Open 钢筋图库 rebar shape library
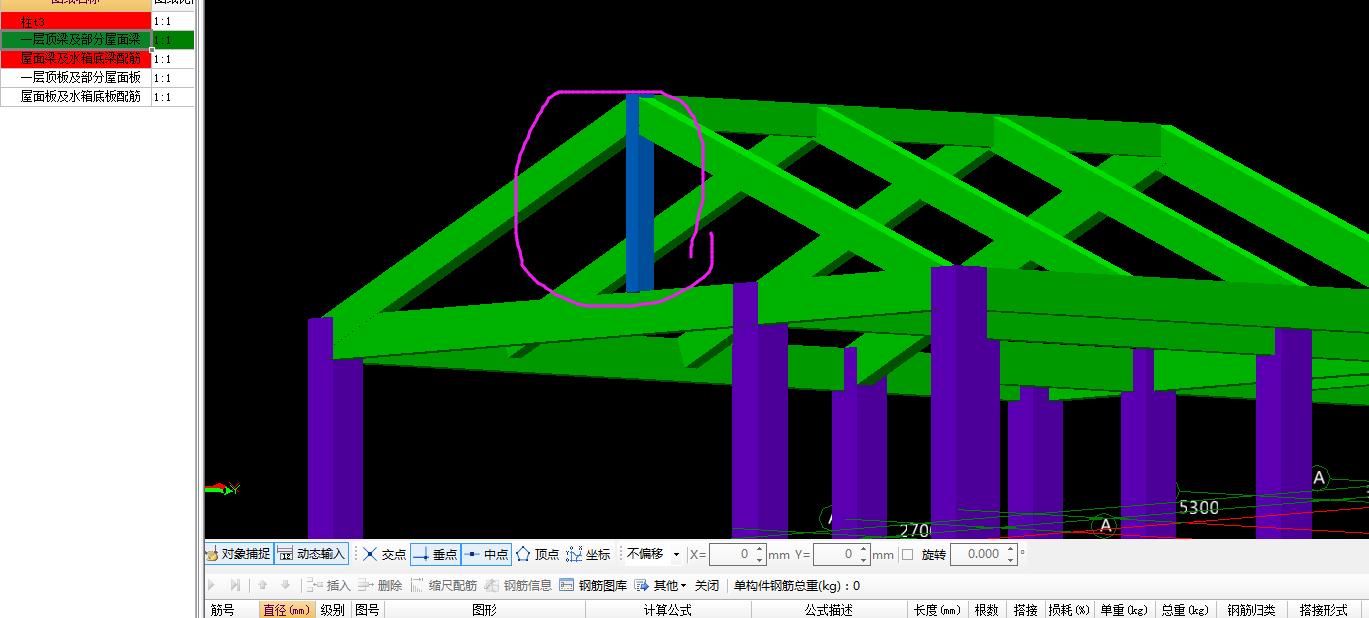Viewport: 1369px width, 618px height. (x=593, y=586)
